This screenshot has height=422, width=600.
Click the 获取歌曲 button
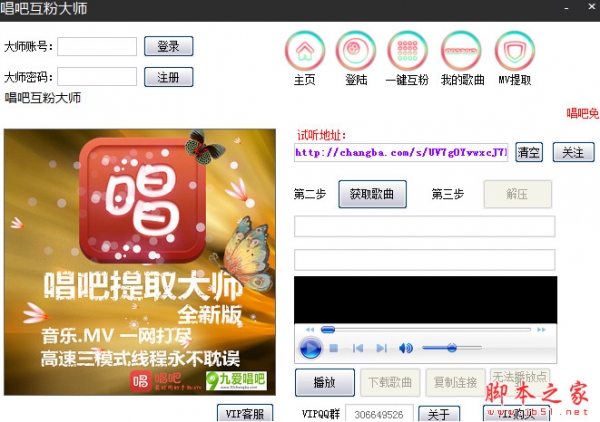(x=372, y=194)
